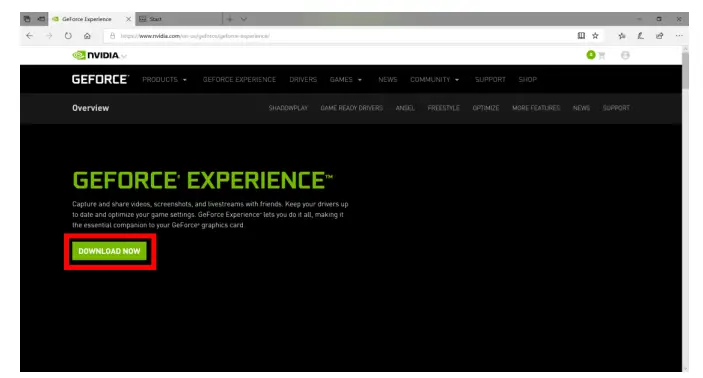This screenshot has height=378, width=703.
Task: Open browser settings and more menu
Action: point(679,35)
